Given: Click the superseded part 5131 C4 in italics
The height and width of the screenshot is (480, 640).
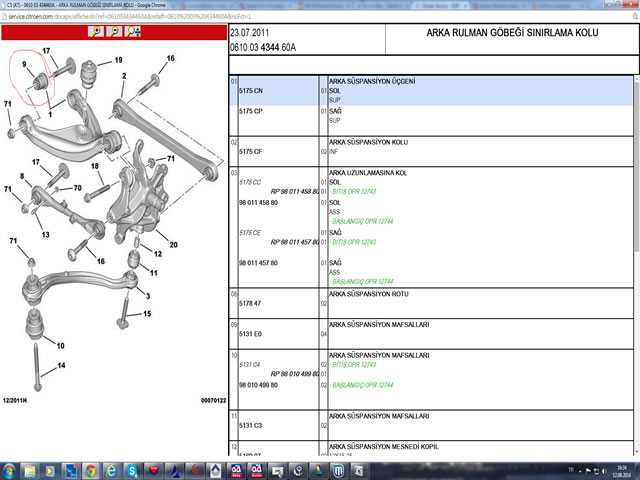Looking at the screenshot, I should pos(249,364).
